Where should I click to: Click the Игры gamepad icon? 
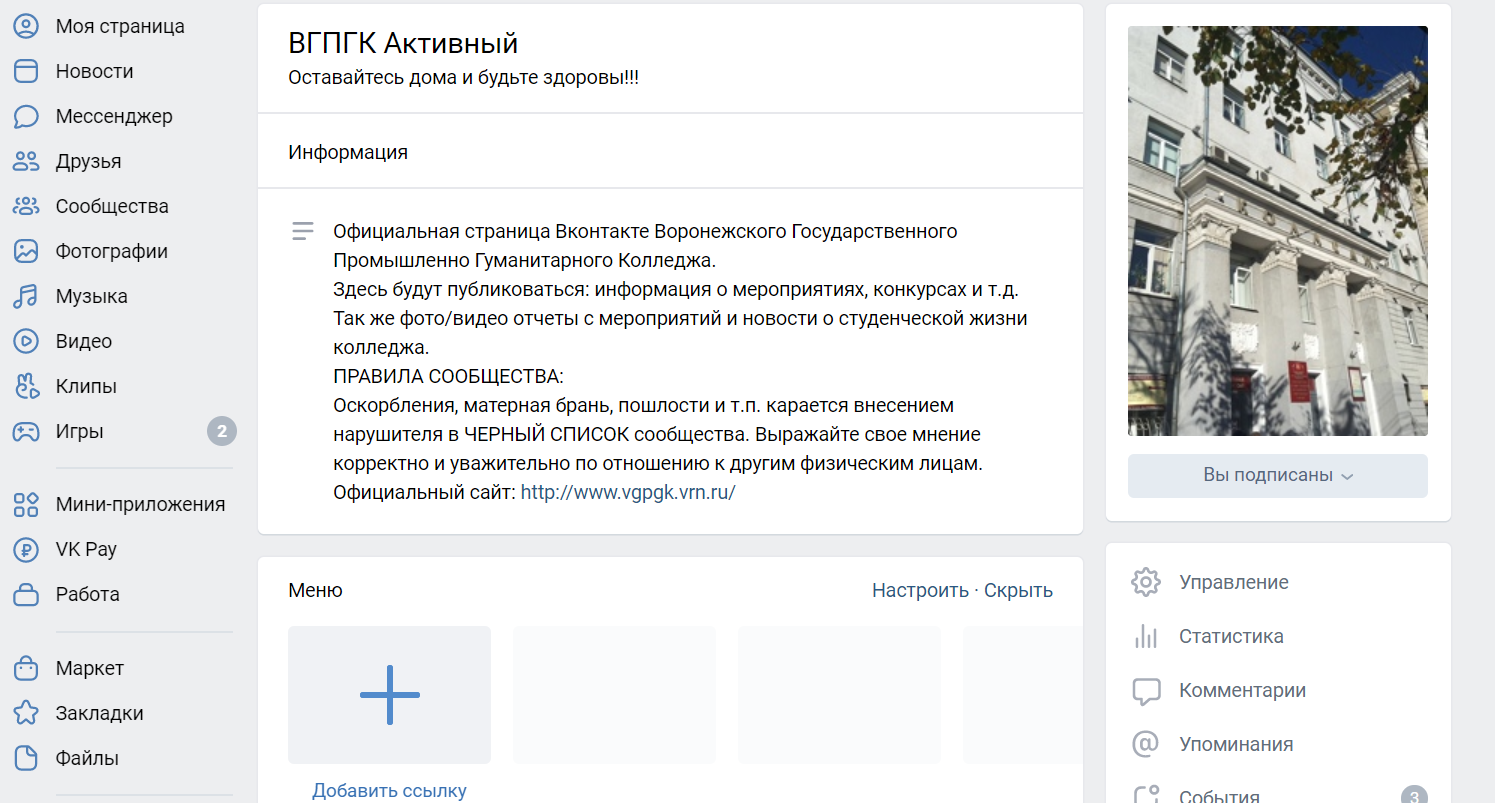26,431
